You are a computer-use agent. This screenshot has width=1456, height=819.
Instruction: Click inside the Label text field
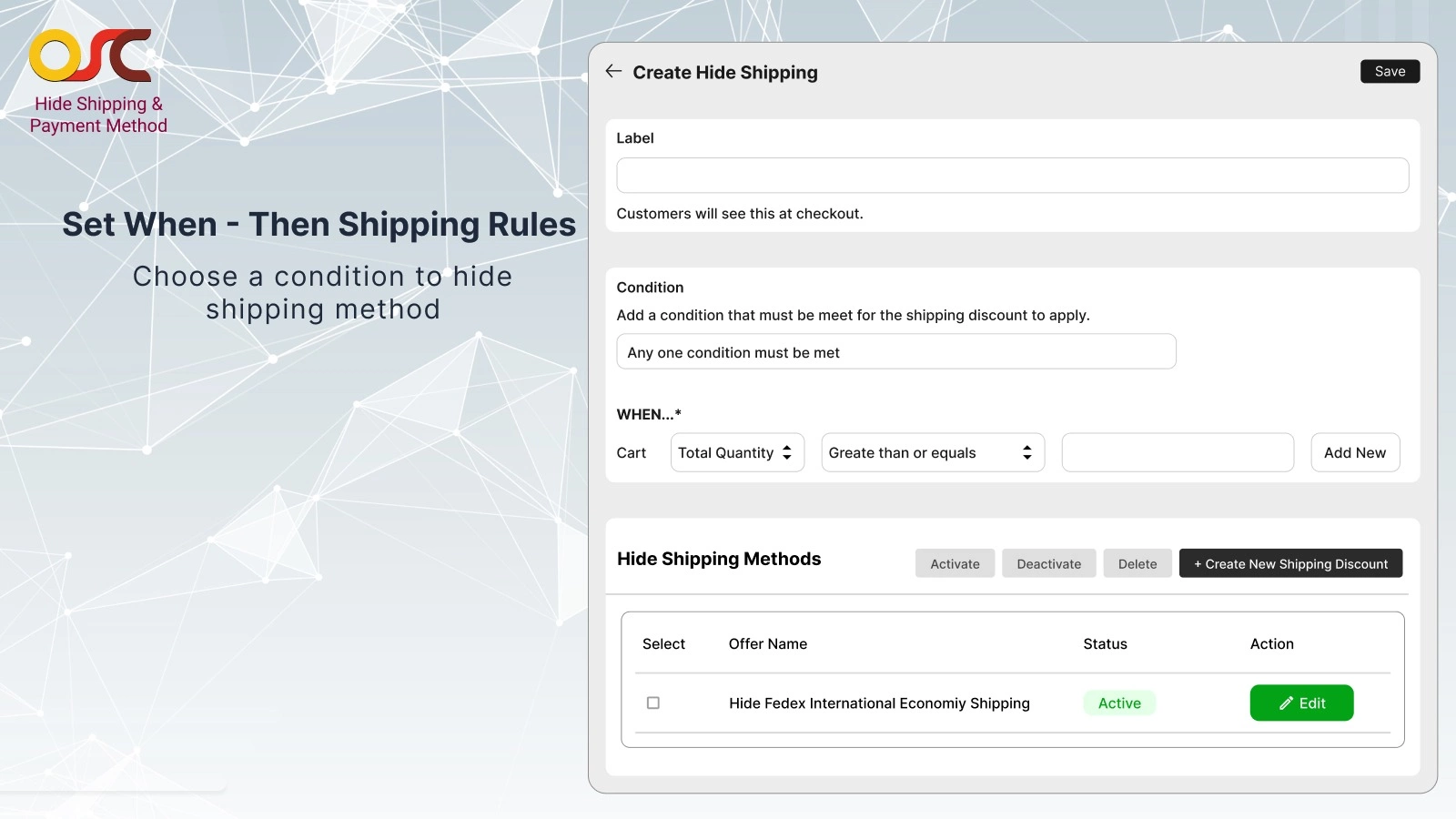tap(1012, 175)
